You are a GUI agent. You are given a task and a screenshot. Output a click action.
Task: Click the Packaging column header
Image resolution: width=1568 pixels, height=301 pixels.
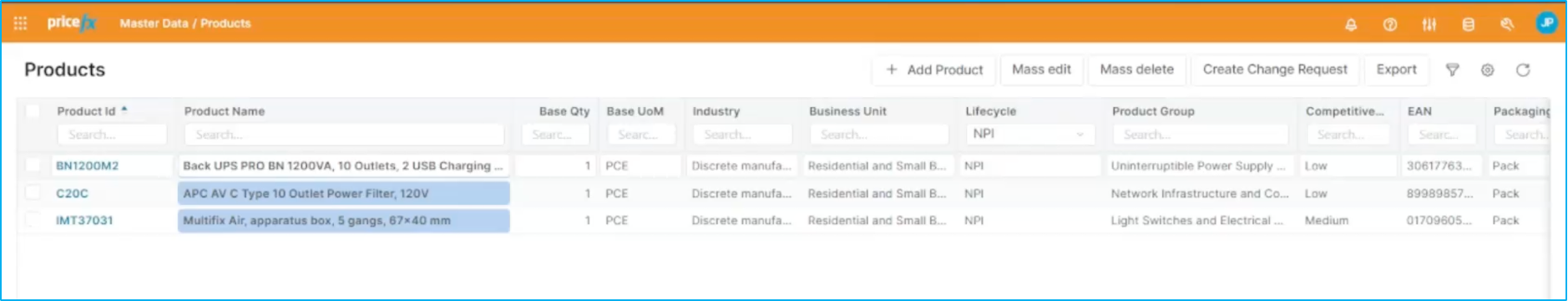coord(1521,111)
